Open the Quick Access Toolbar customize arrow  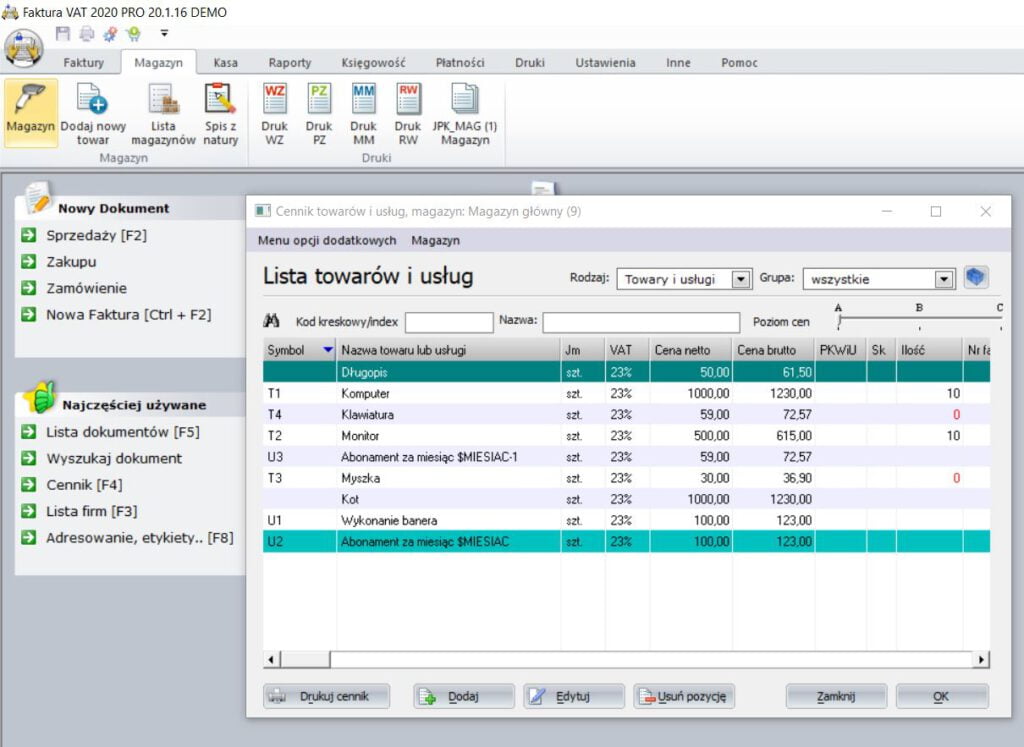[164, 33]
